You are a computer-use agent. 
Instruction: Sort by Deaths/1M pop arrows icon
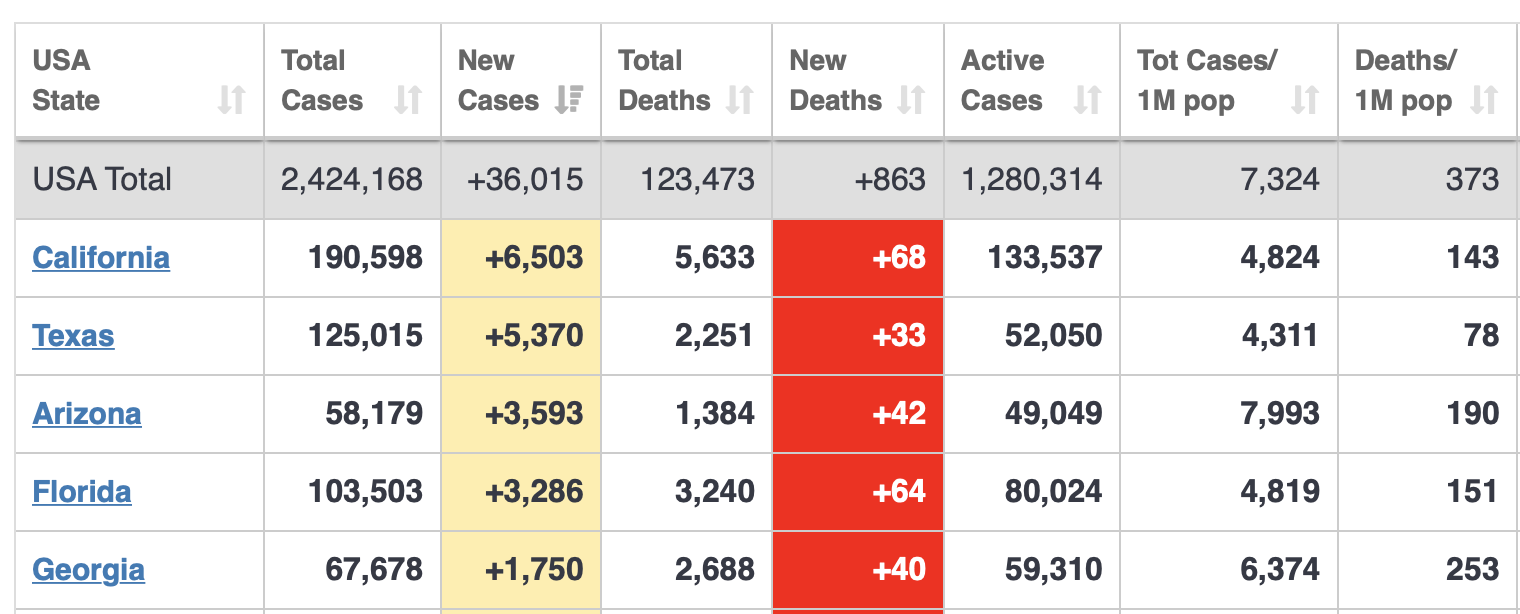coord(1484,100)
